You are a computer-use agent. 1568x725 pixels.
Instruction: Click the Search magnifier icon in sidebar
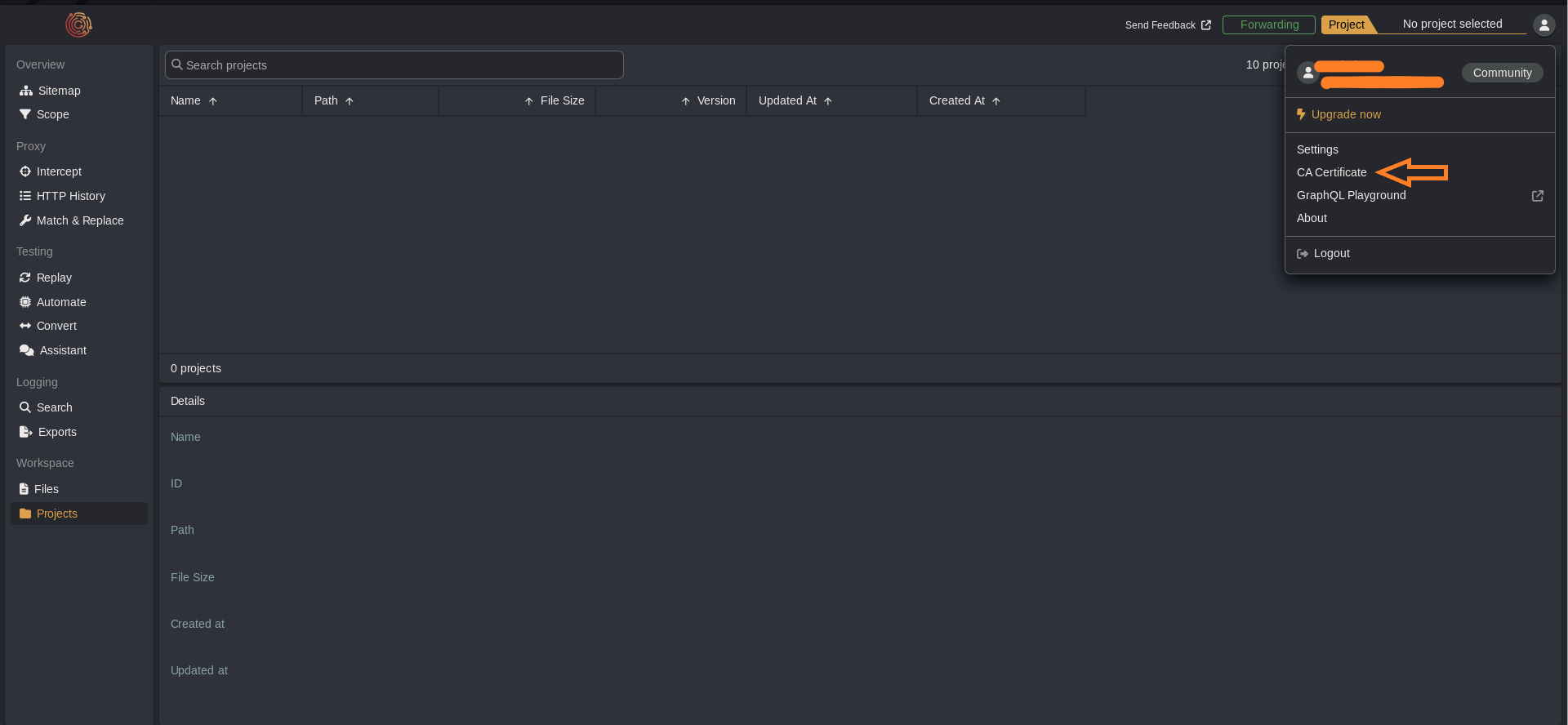pyautogui.click(x=25, y=407)
